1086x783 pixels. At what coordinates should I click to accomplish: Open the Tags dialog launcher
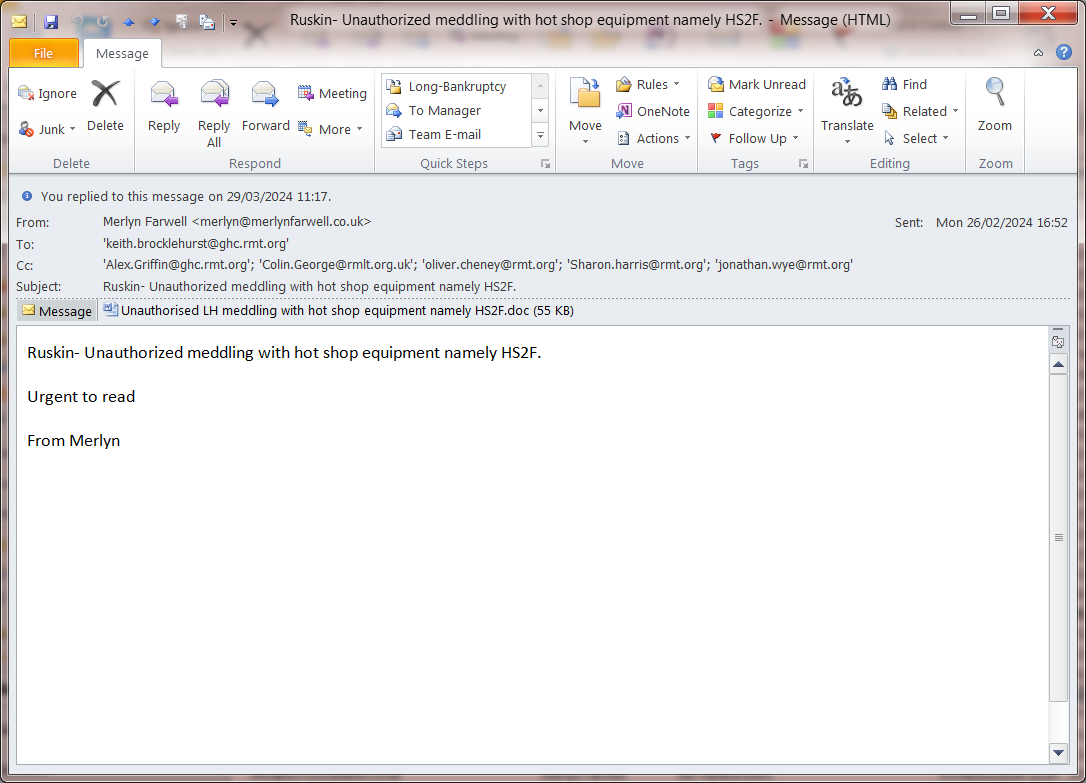(803, 164)
